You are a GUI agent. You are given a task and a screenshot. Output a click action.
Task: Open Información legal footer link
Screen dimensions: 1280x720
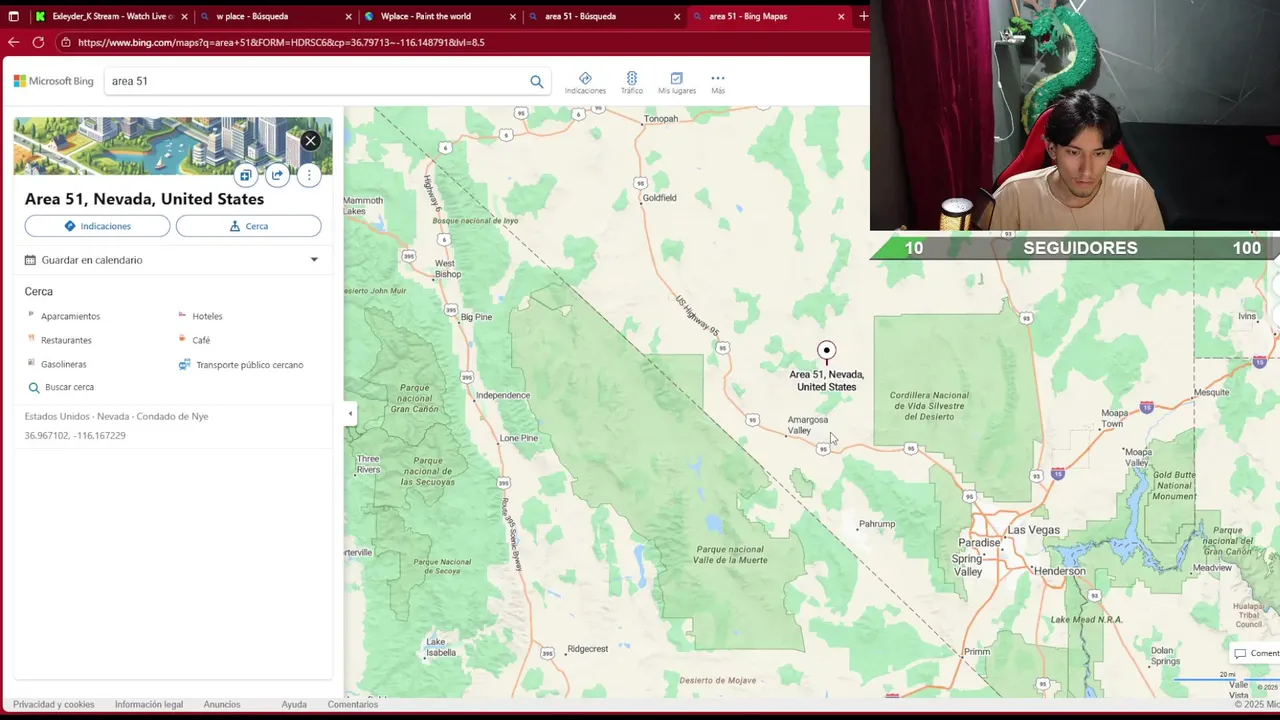(x=149, y=705)
